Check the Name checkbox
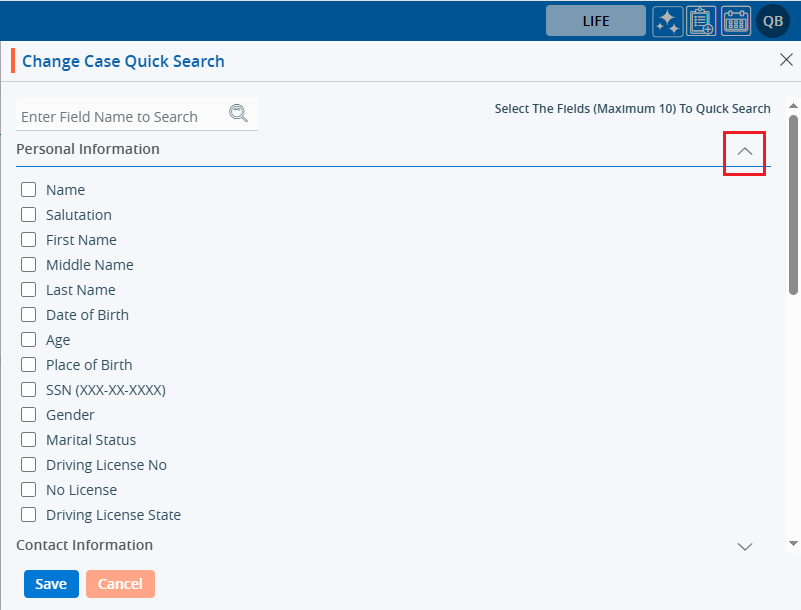 coord(29,190)
